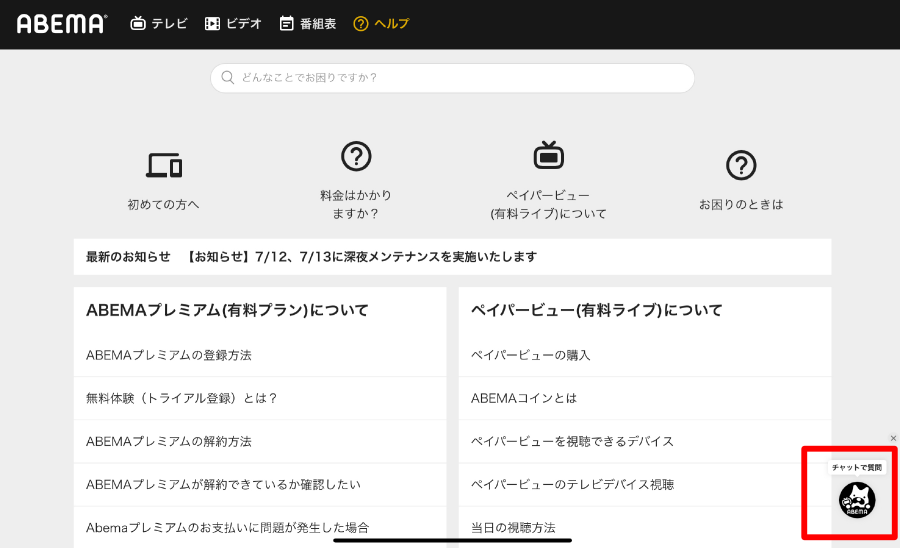
Task: Open ペイパービュー(有料ライブ)について section heading
Action: (597, 310)
